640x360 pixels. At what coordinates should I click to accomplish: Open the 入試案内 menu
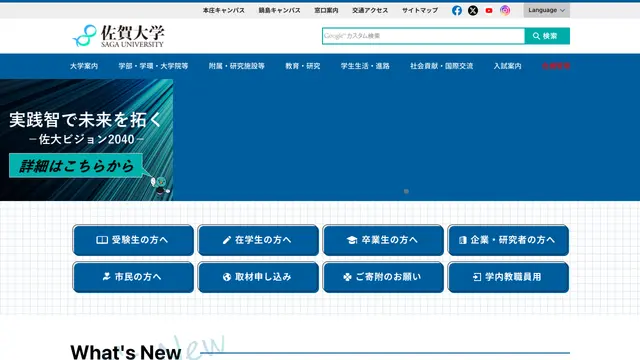[x=507, y=66]
